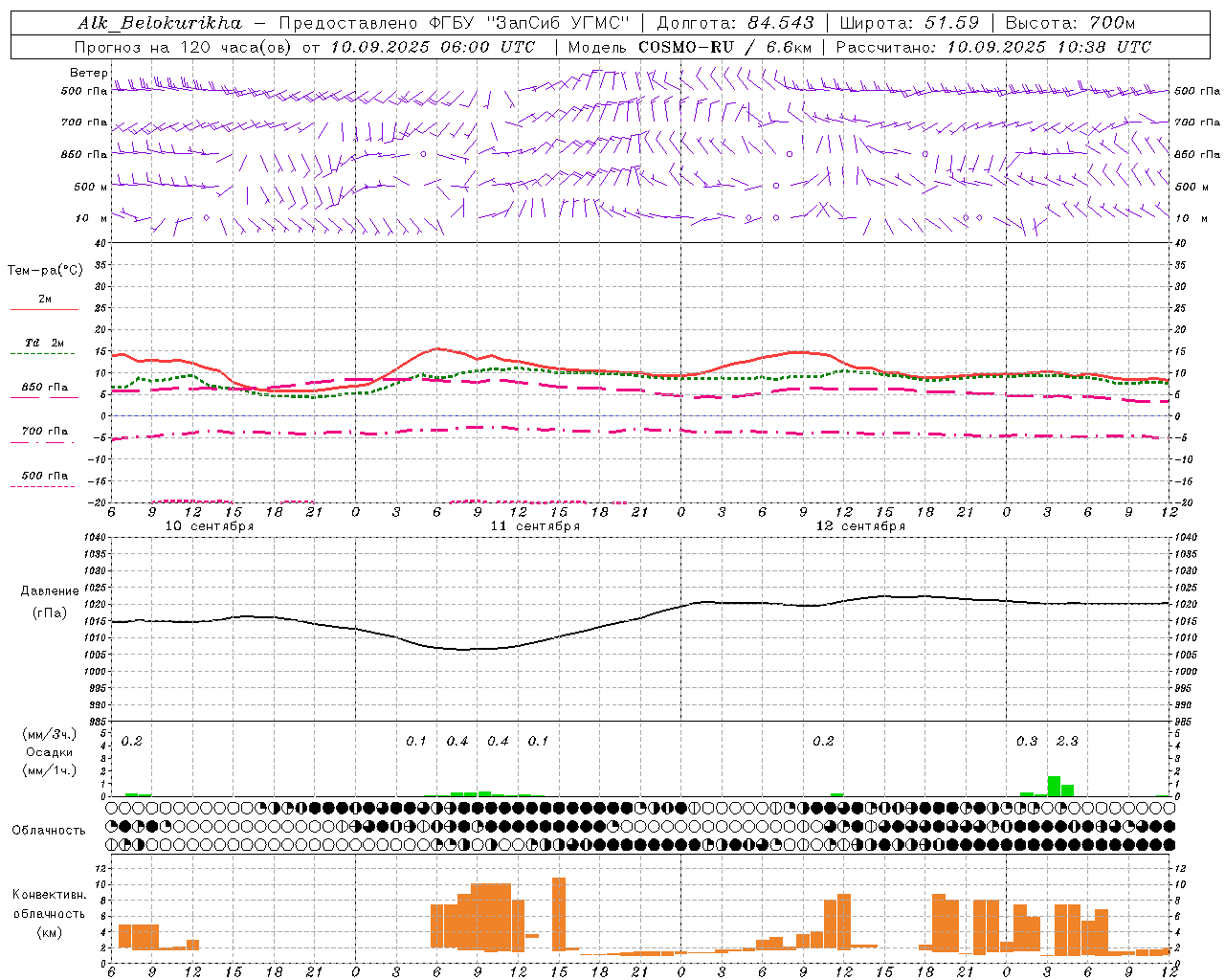Click the Конвективн. convective cloud label

click(x=49, y=895)
